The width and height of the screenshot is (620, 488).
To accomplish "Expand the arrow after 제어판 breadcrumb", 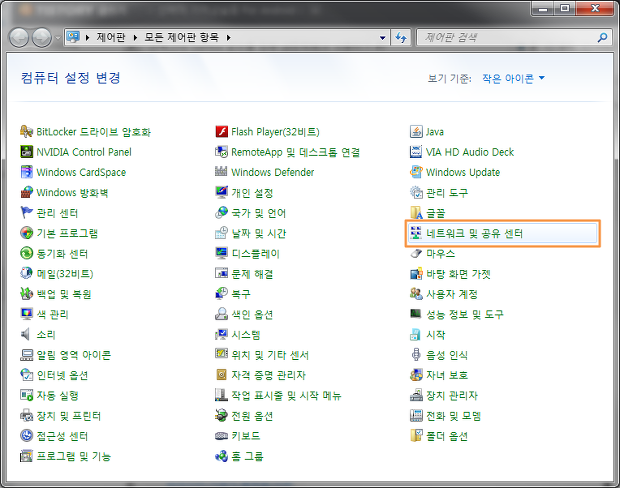I will [135, 38].
